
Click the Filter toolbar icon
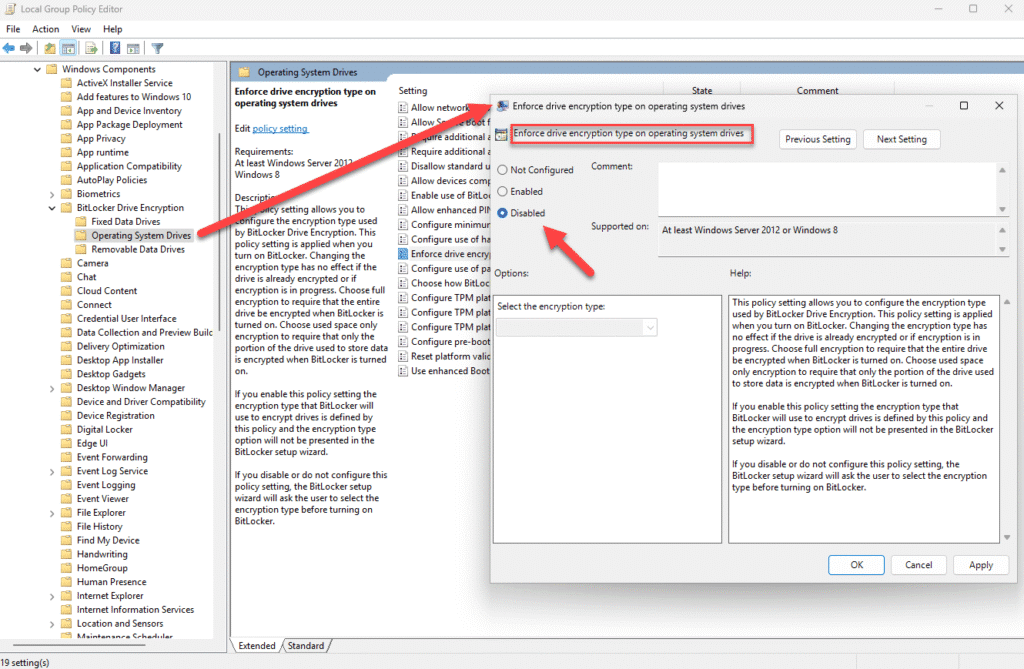click(157, 48)
